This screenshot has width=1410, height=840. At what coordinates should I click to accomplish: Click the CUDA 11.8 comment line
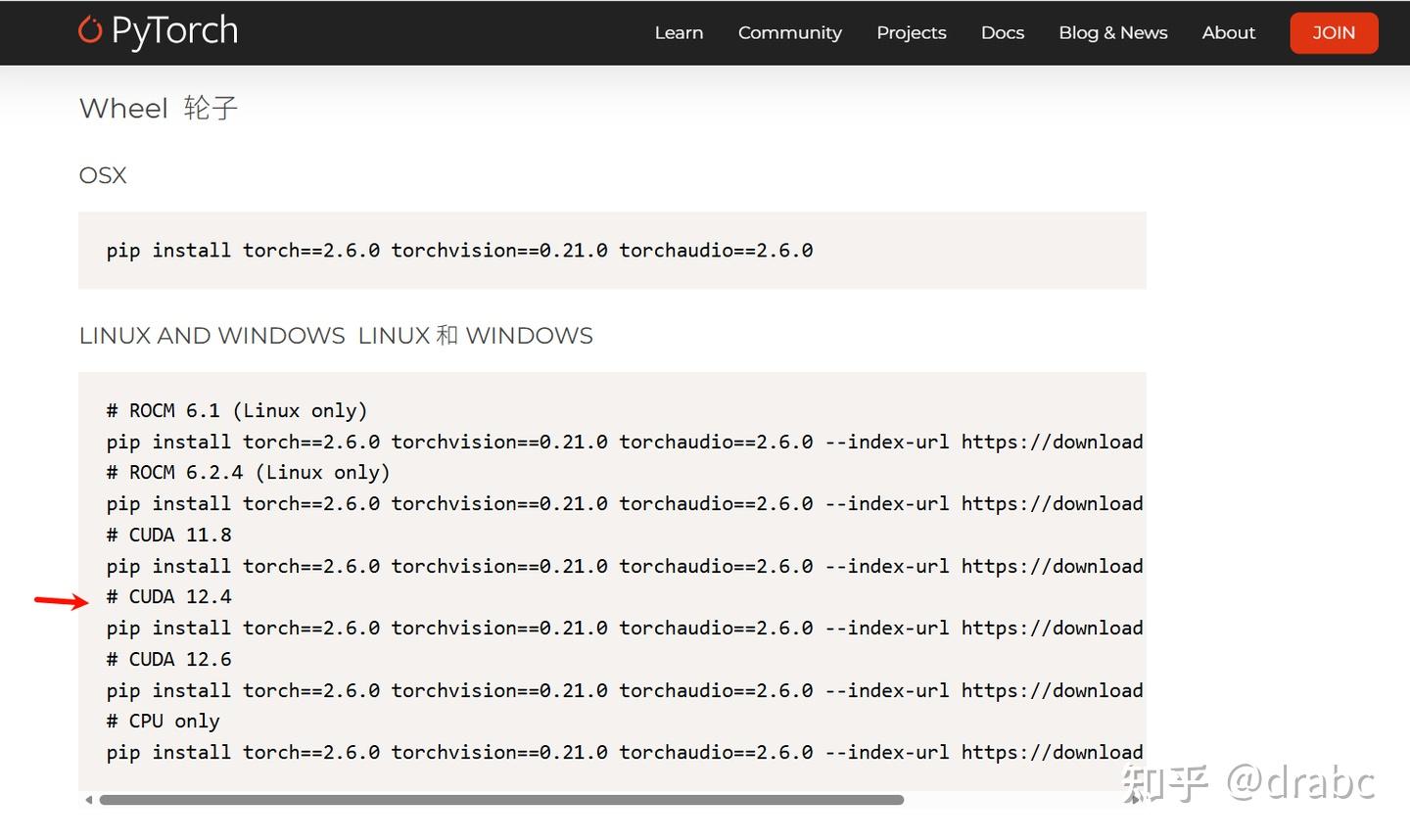[169, 535]
